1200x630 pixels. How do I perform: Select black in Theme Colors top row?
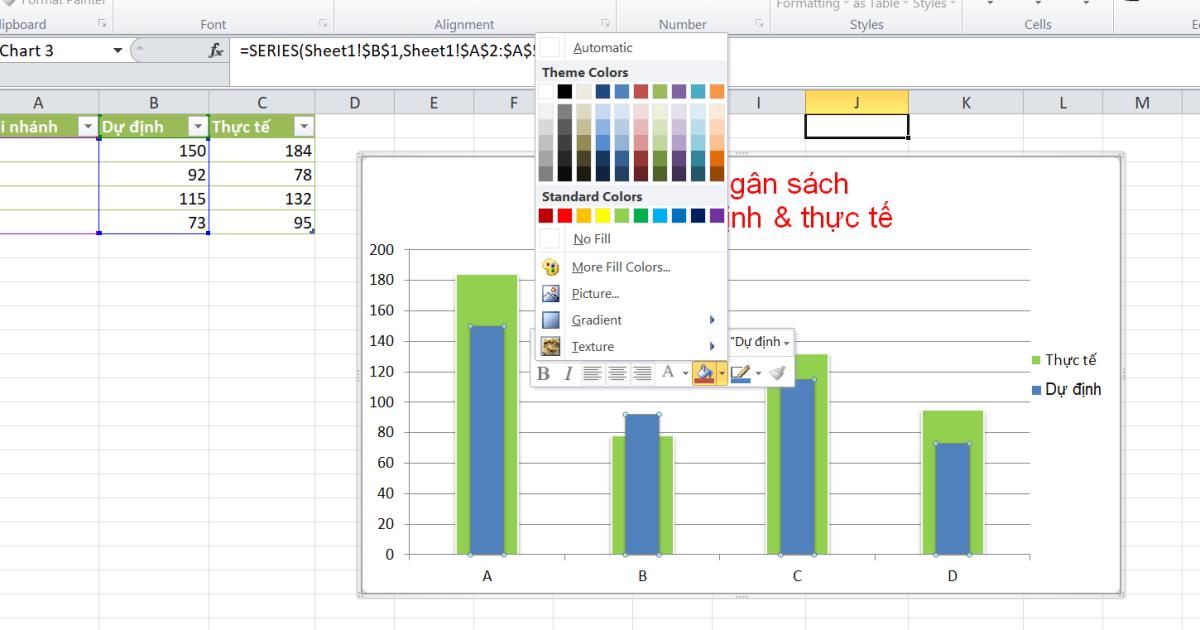tap(565, 91)
